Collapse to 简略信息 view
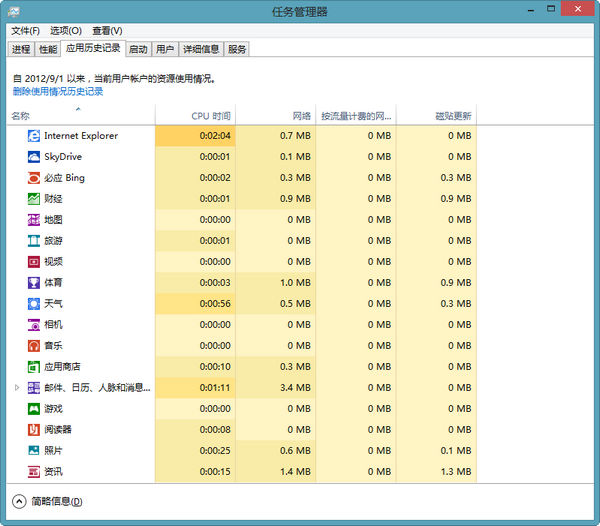 tap(19, 502)
